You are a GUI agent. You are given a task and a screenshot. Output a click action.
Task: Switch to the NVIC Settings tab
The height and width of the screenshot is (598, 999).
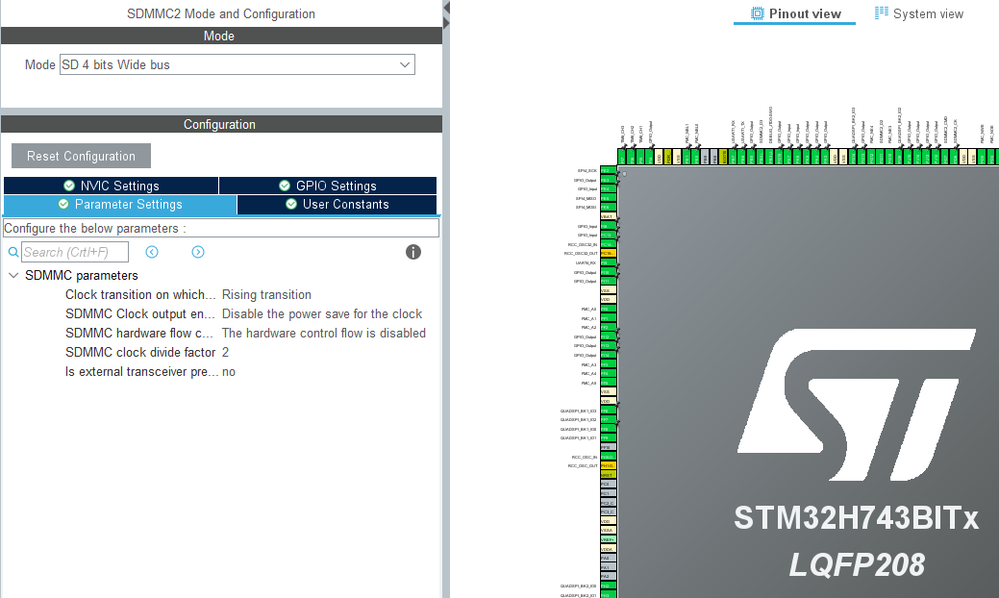(111, 185)
